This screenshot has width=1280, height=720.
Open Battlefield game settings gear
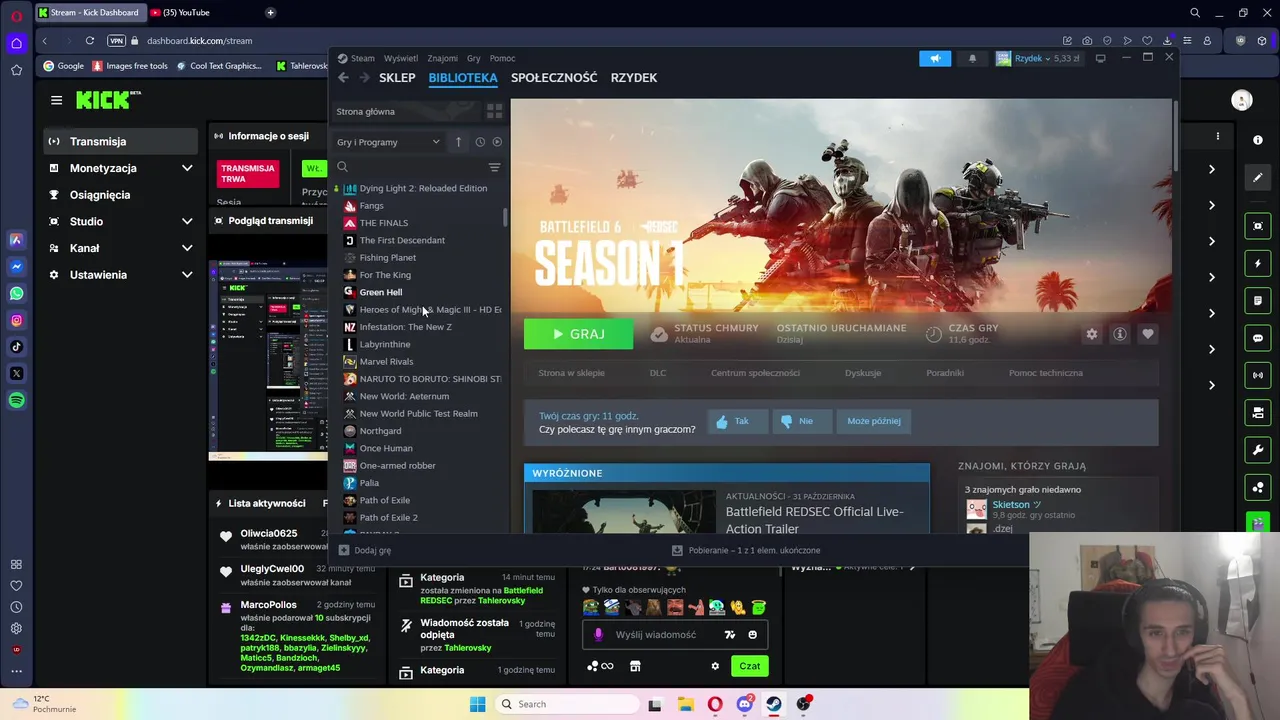coord(1092,334)
